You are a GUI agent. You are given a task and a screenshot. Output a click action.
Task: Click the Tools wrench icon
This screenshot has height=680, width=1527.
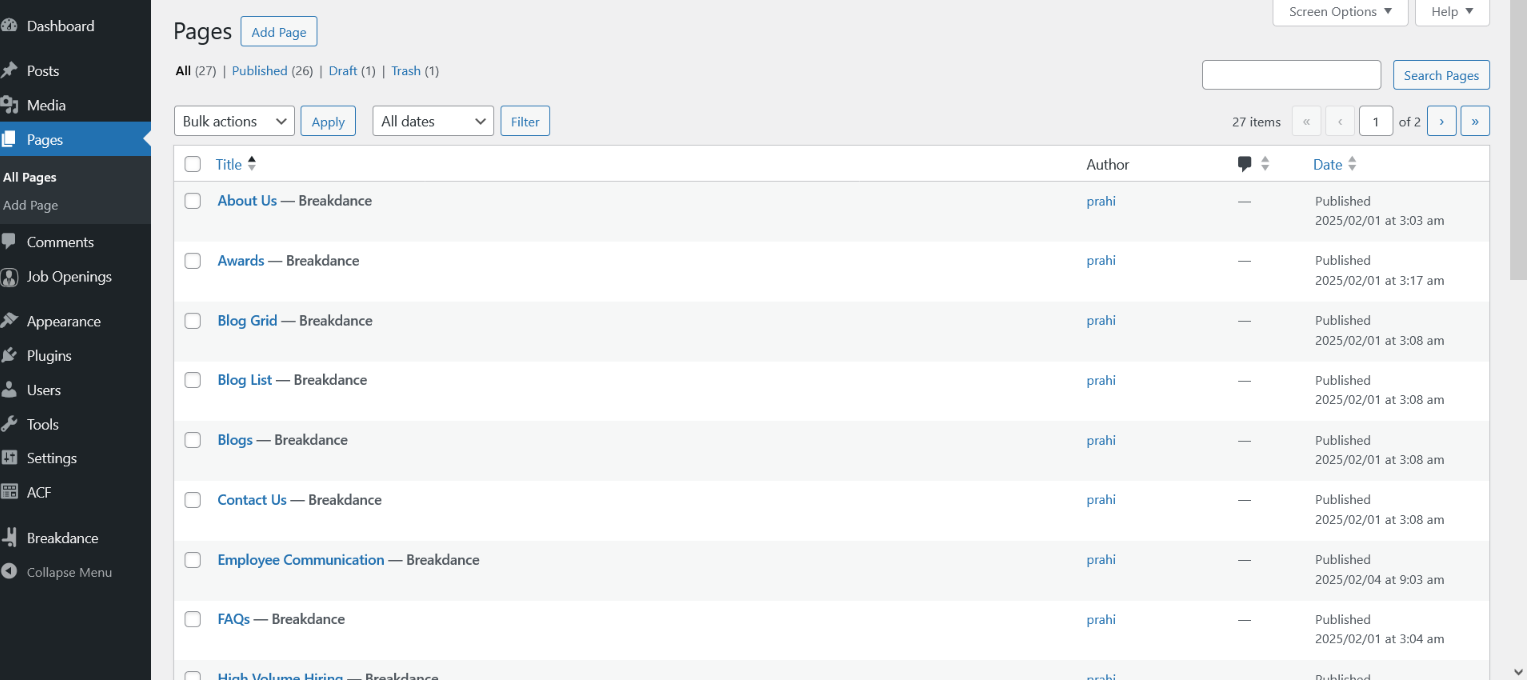(9, 424)
